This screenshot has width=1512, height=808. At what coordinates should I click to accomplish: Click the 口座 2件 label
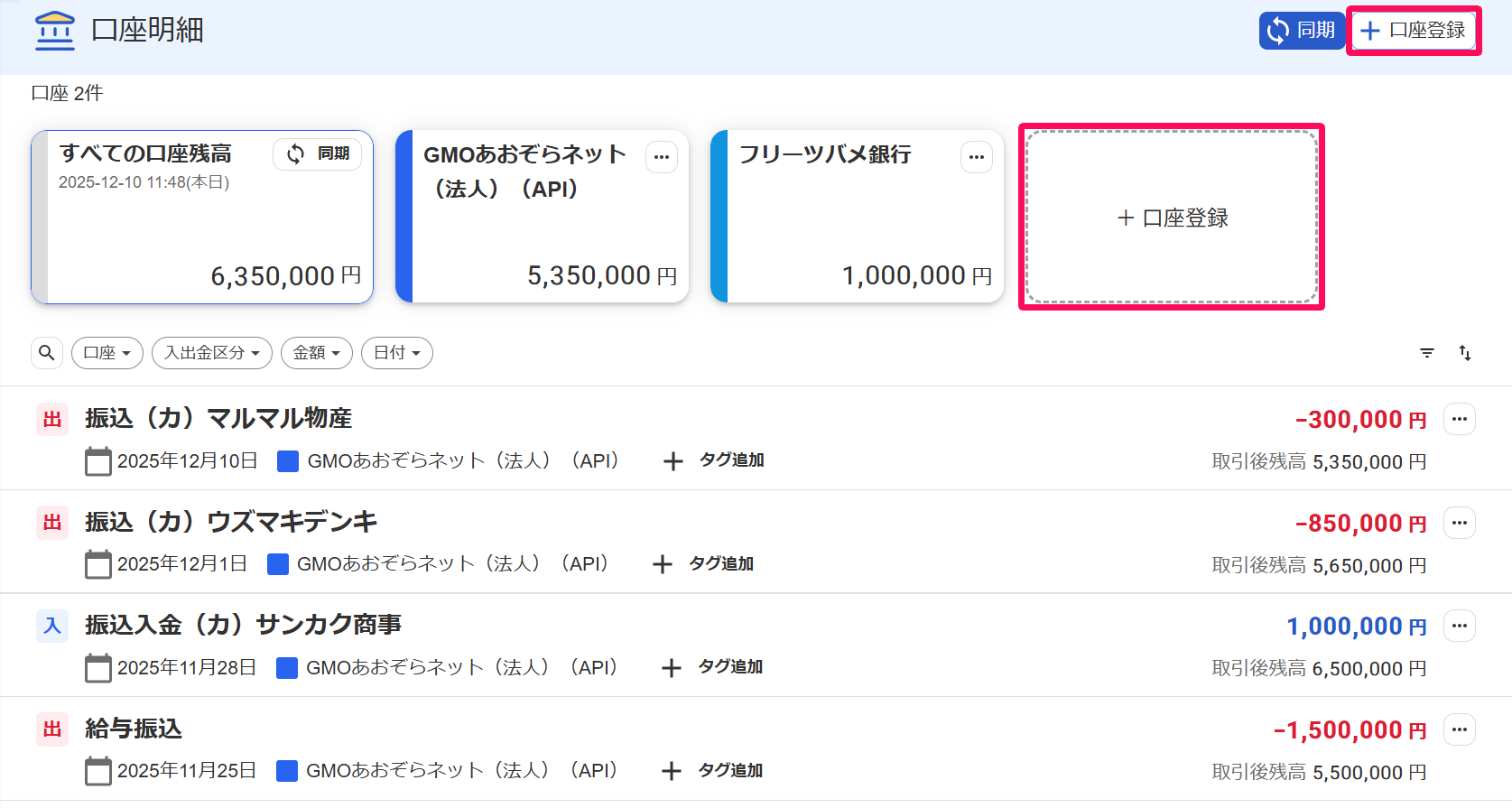tap(67, 93)
